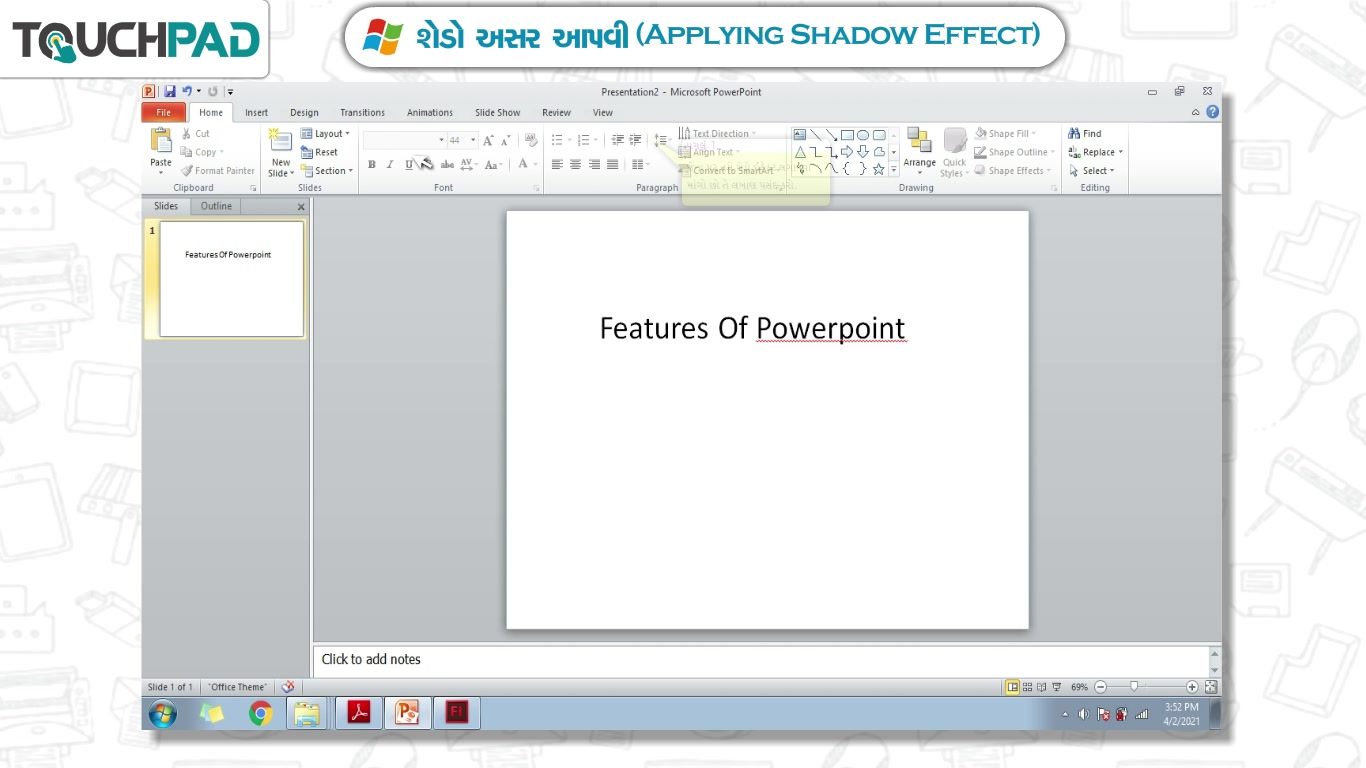Screen dimensions: 1366x768
Task: Pick the font color A button
Action: click(x=522, y=165)
